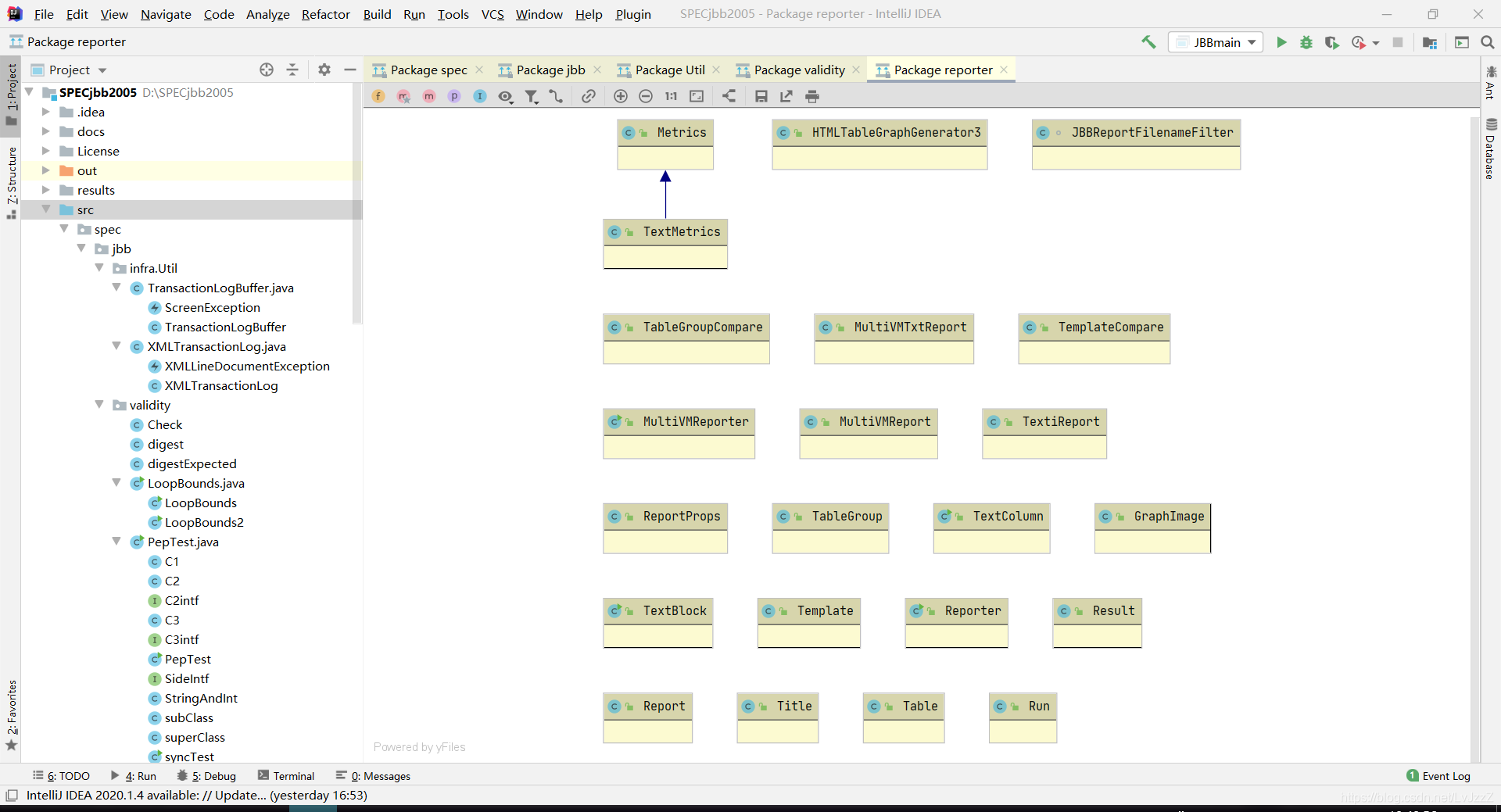
Task: Open the TODO tool window
Action: click(62, 776)
